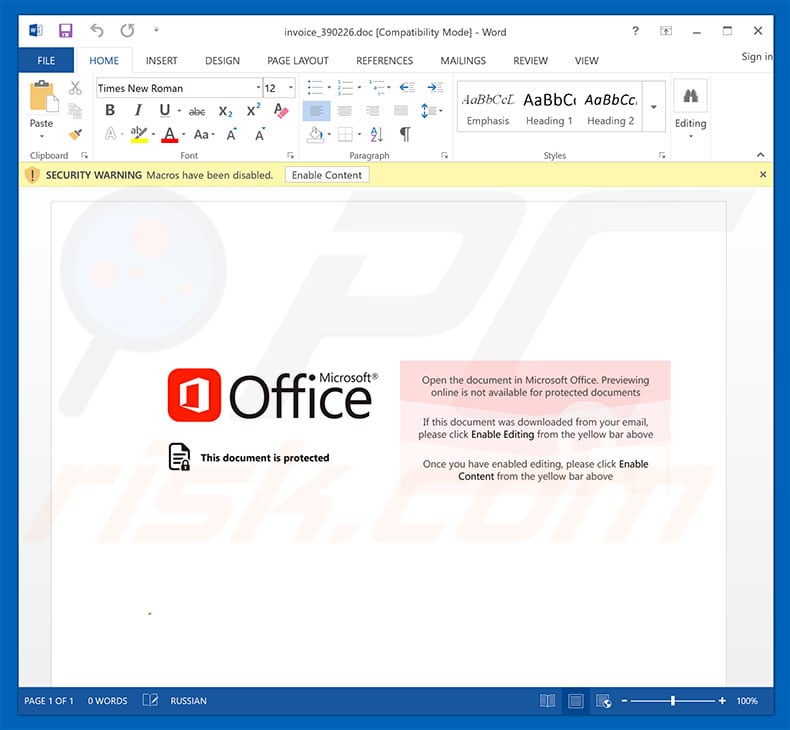
Task: Center the text alignment
Action: [x=345, y=111]
